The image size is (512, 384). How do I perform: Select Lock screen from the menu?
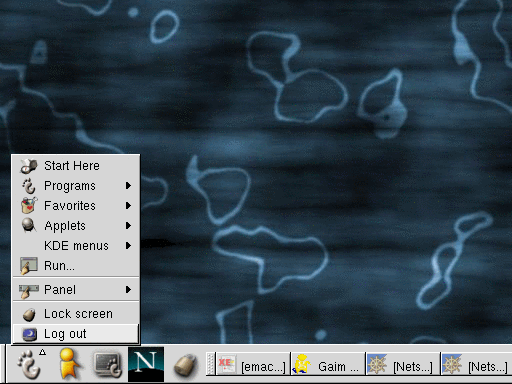click(76, 314)
